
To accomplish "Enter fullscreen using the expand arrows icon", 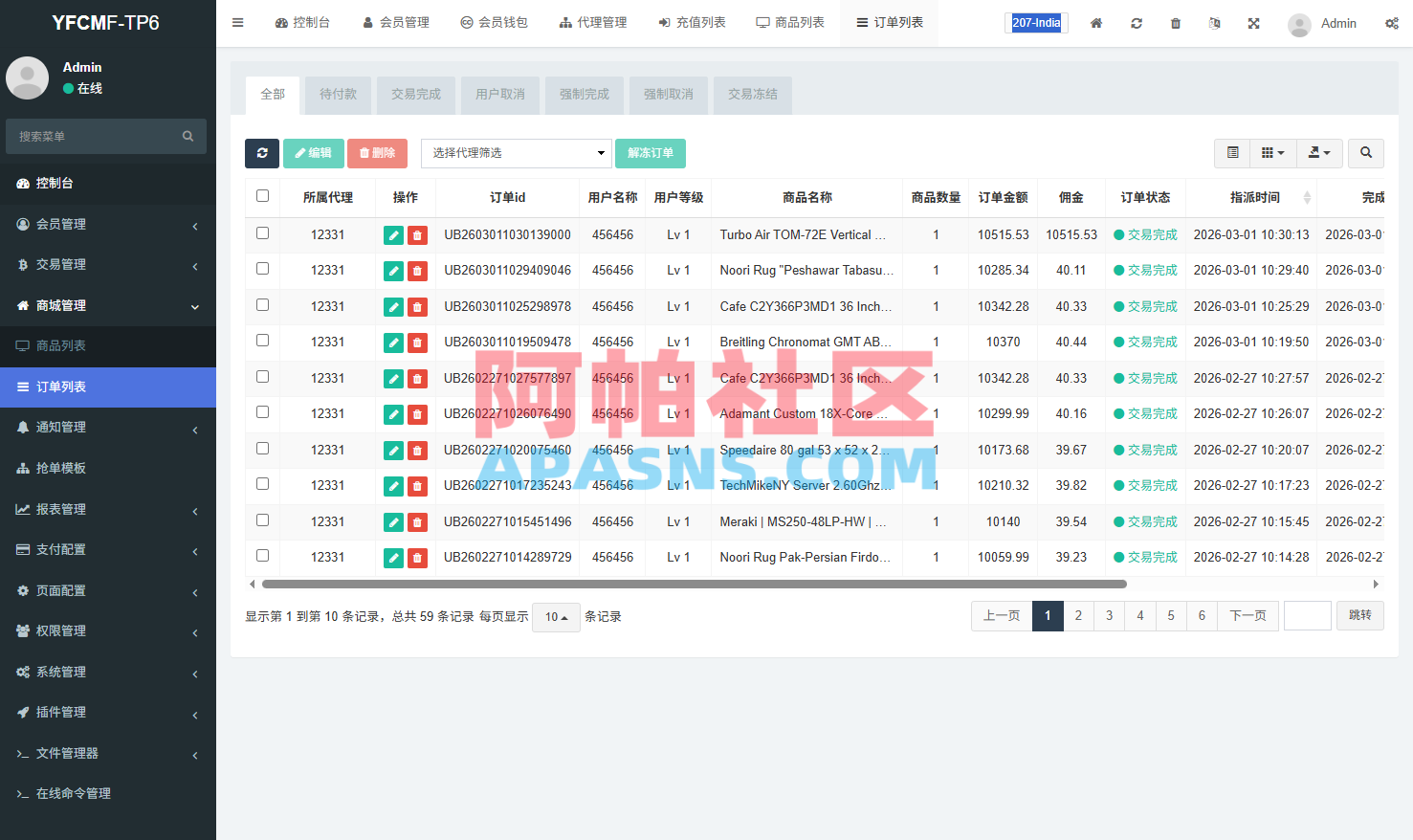I will coord(1254,23).
